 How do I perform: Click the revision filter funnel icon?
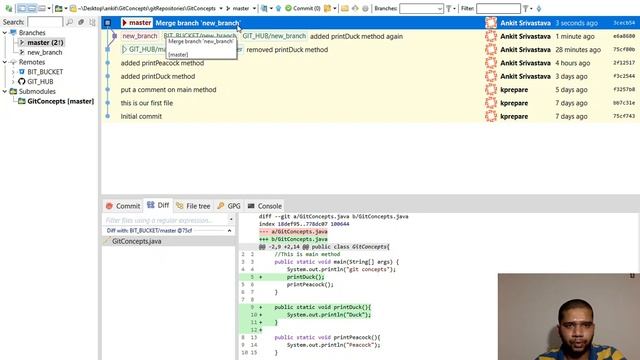coord(526,9)
